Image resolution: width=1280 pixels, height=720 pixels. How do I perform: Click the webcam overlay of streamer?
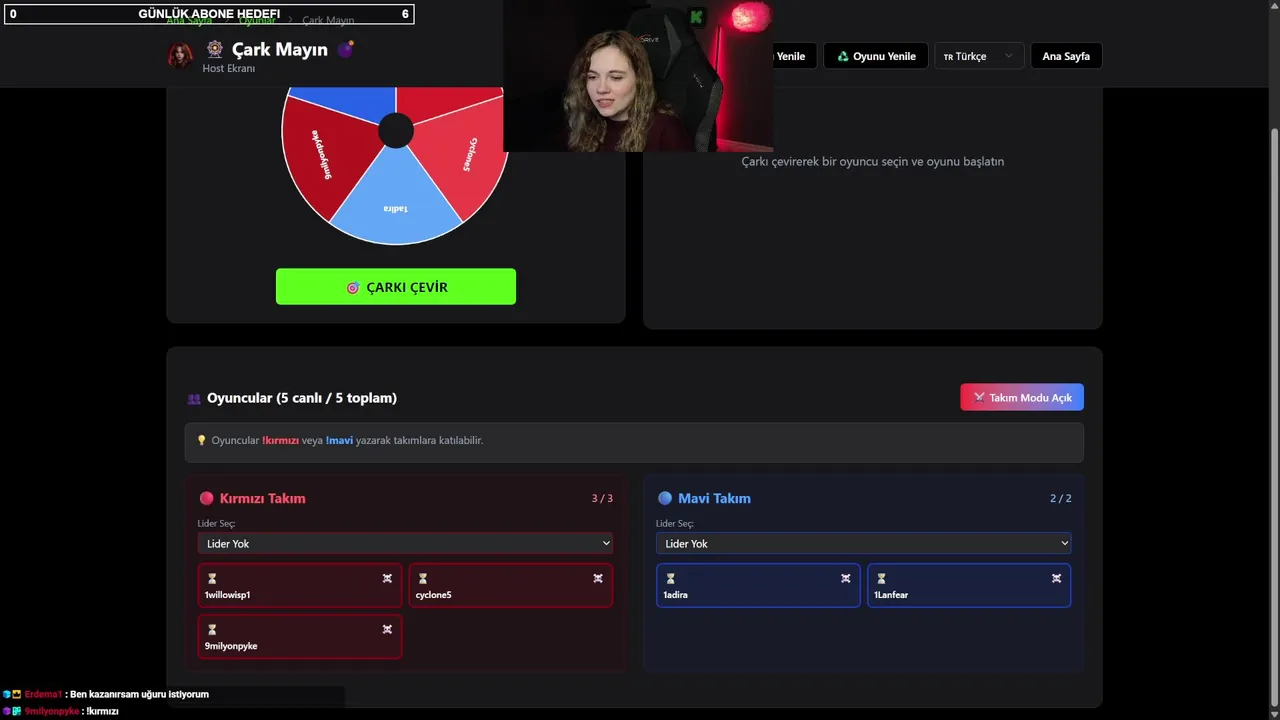tap(638, 76)
